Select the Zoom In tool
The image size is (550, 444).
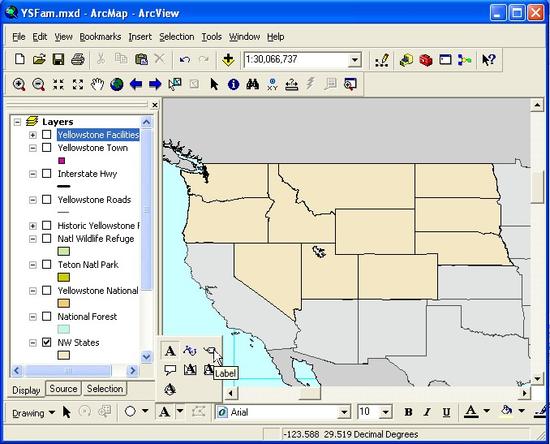19,85
